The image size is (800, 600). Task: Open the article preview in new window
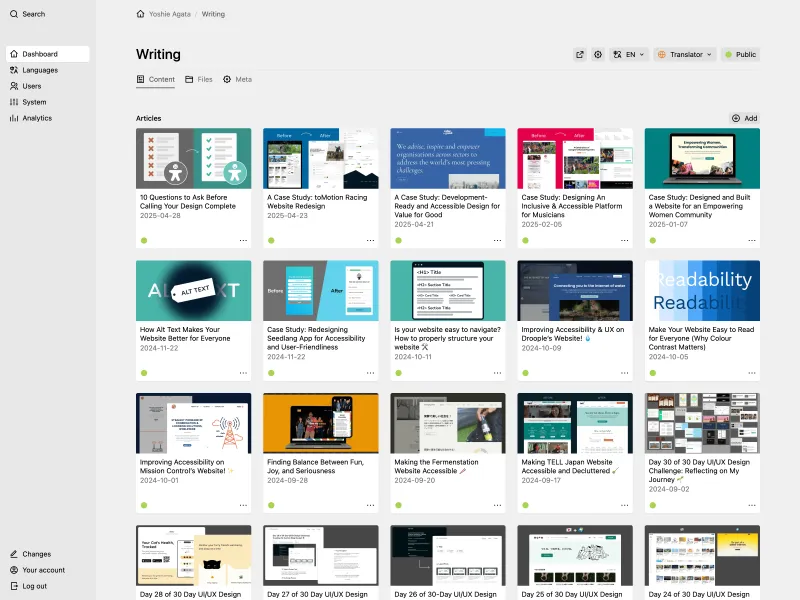point(580,55)
